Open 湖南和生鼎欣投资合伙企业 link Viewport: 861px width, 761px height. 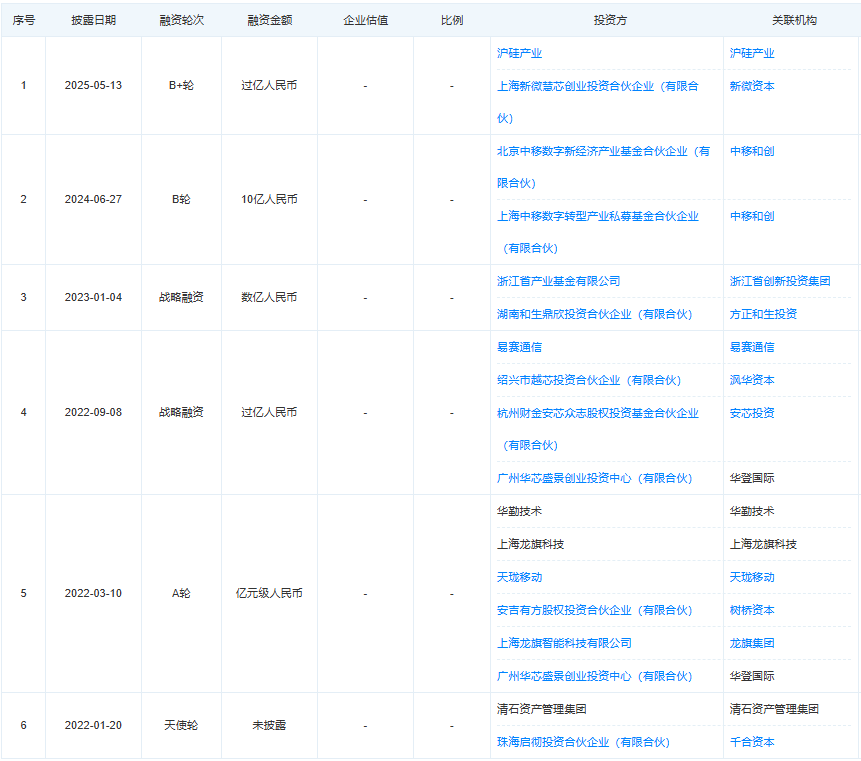[x=594, y=315]
